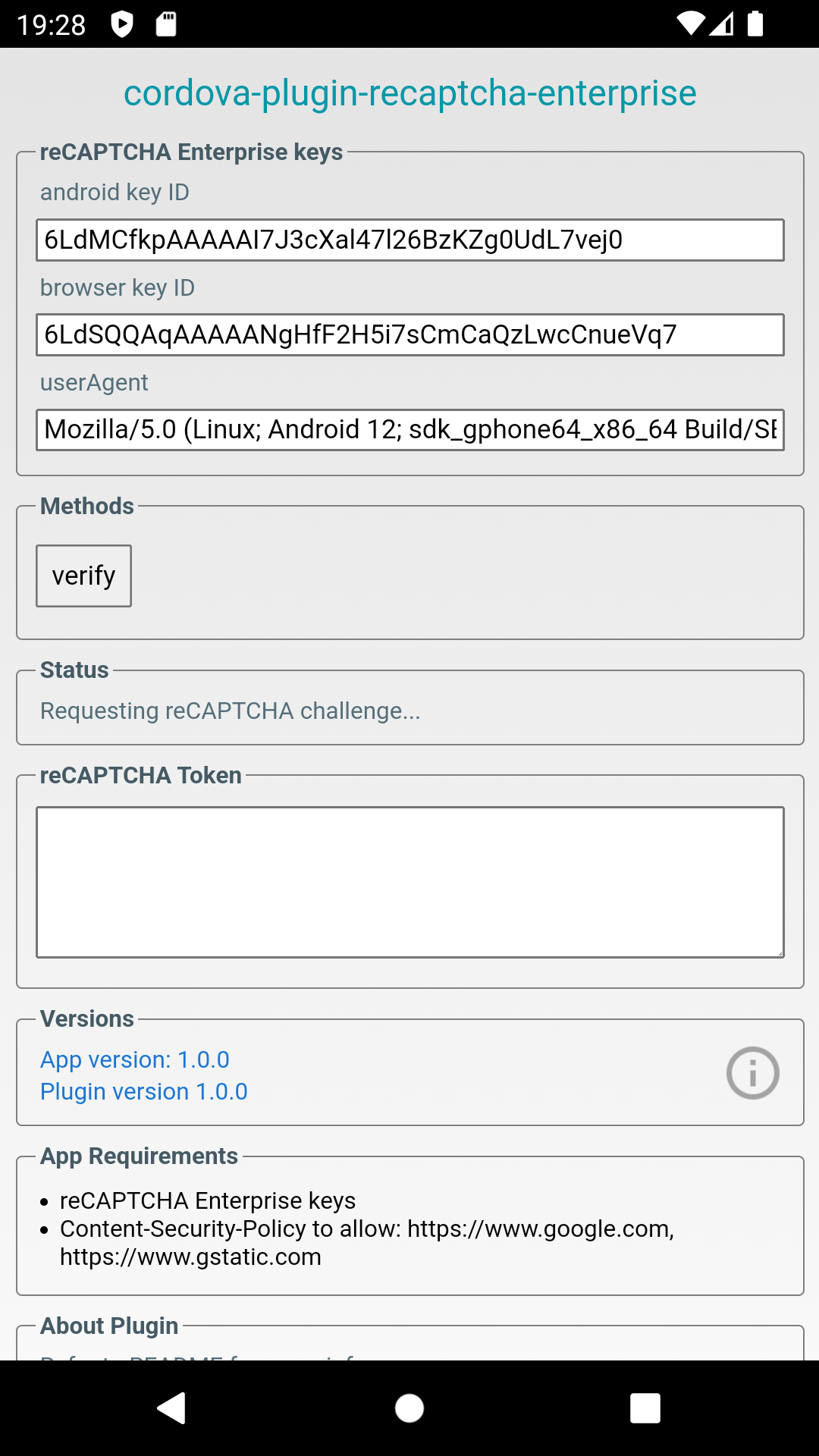Focus the browser key ID field

(409, 334)
